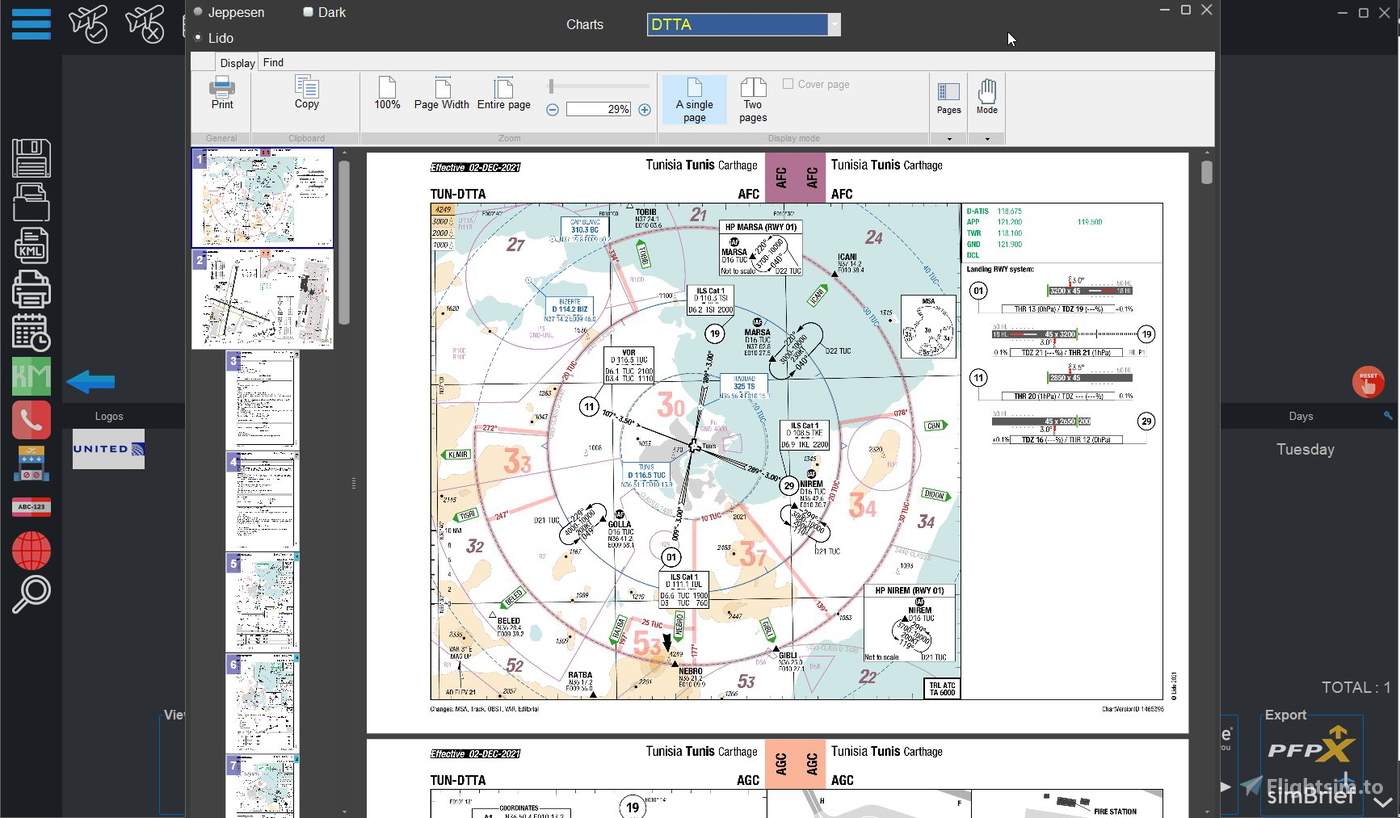
Task: Select the KML export icon in the sidebar
Action: pos(31,245)
